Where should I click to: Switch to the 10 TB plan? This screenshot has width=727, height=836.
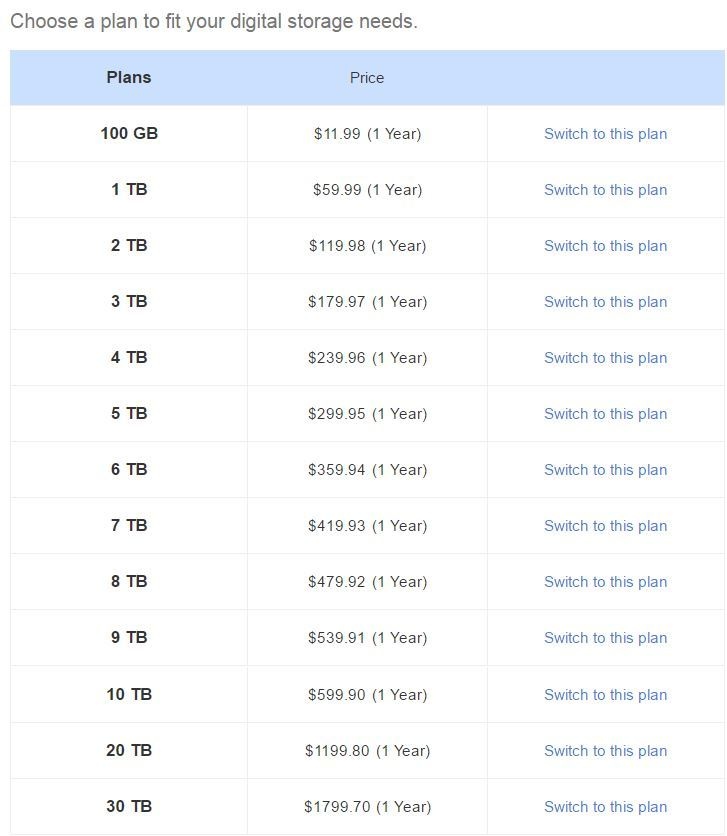click(605, 695)
